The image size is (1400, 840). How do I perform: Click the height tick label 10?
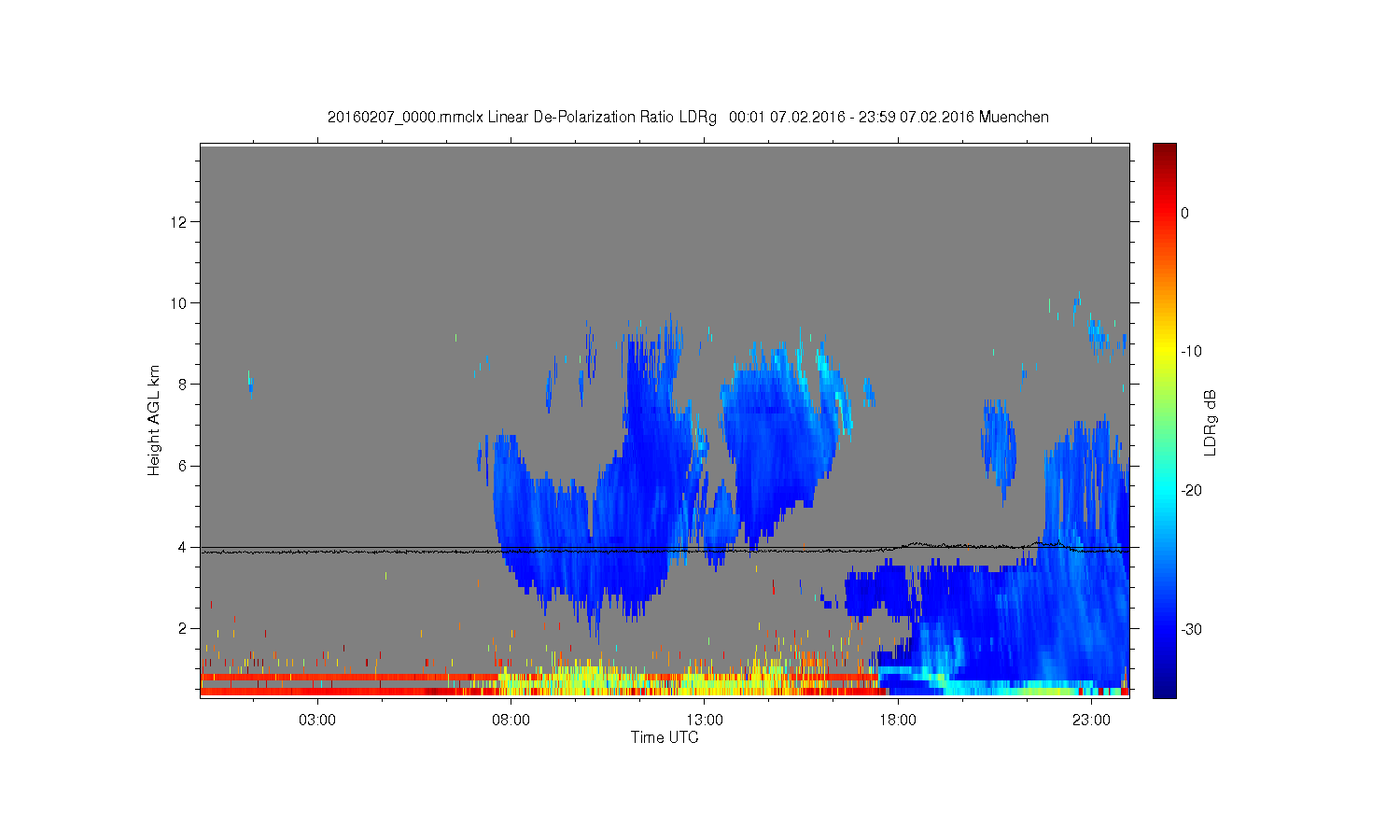[179, 303]
